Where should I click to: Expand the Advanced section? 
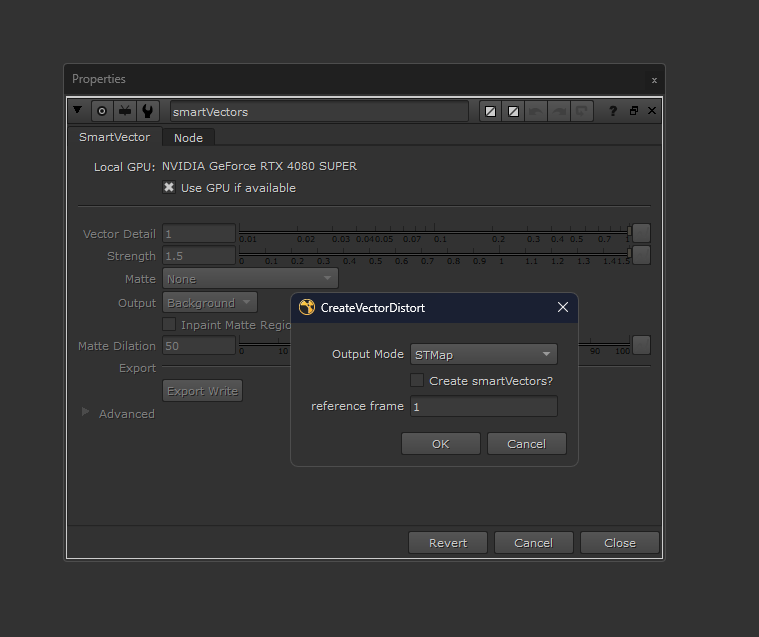(x=85, y=412)
